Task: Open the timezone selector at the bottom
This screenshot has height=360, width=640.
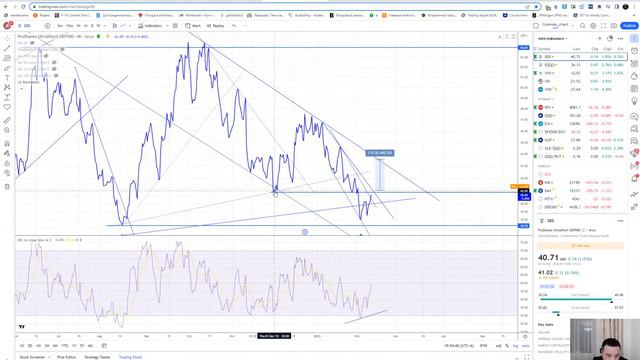Action: click(x=460, y=346)
